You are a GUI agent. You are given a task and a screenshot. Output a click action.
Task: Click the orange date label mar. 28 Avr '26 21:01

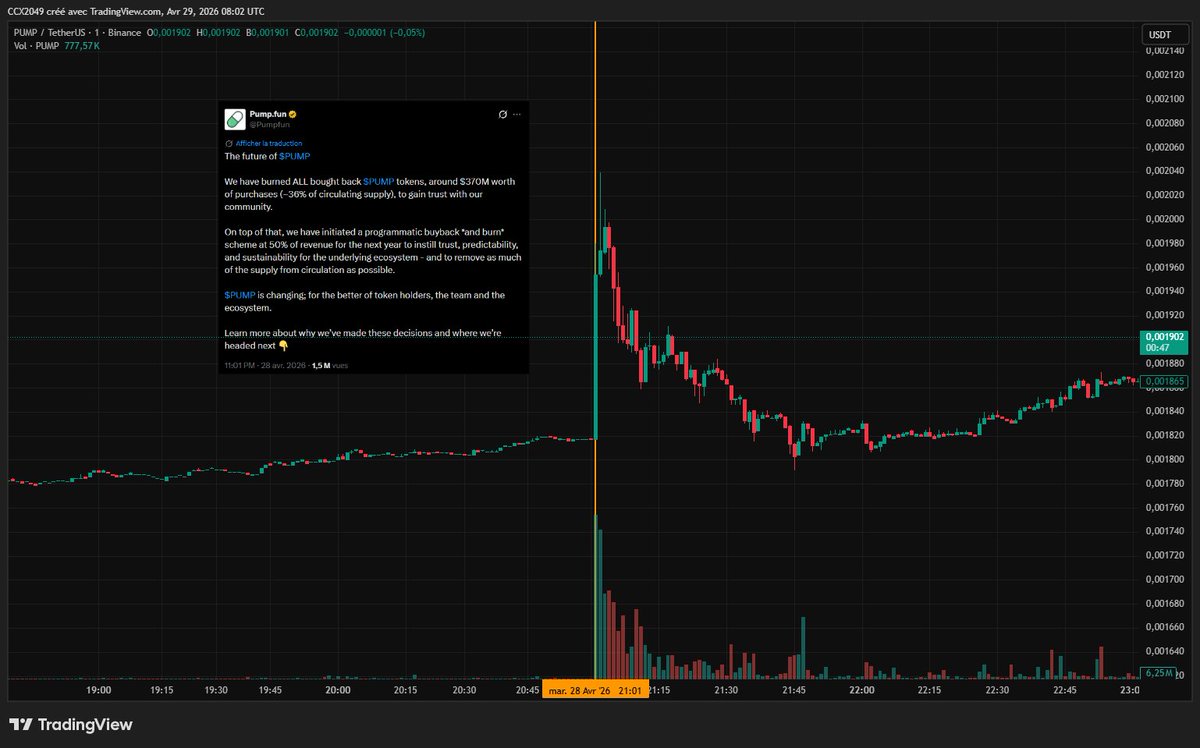tap(595, 690)
